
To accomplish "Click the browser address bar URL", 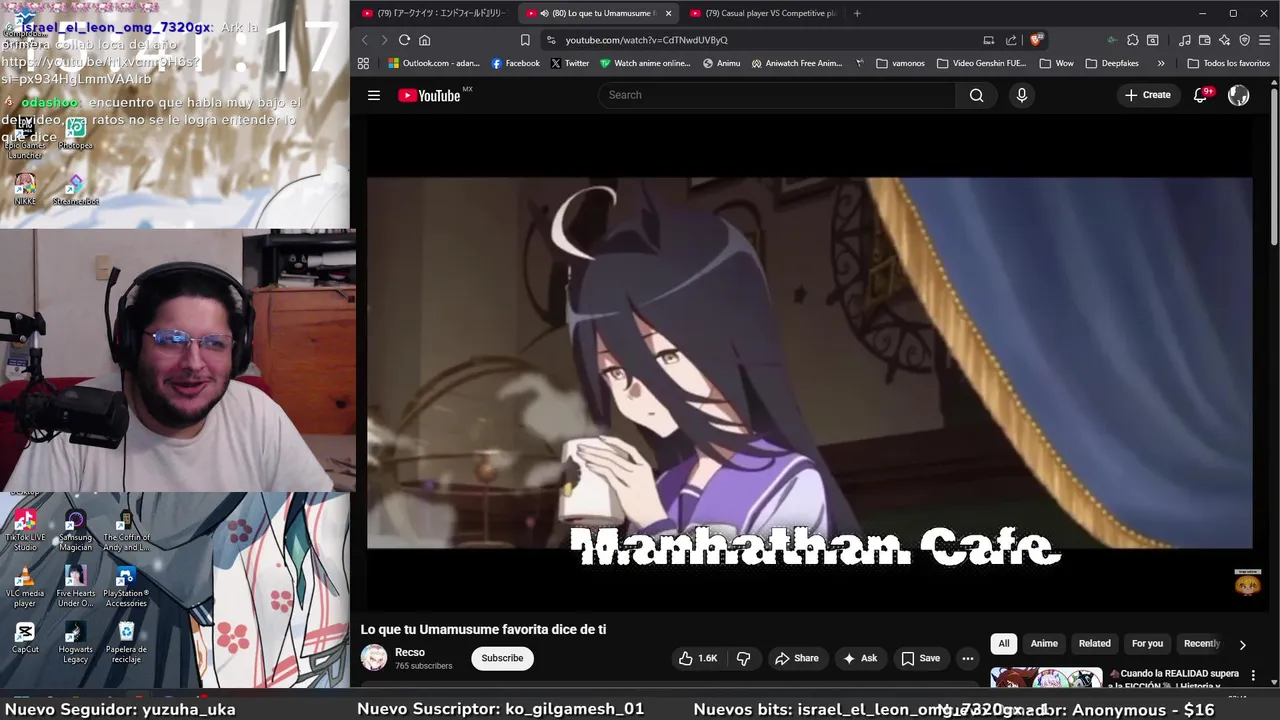I will point(646,40).
